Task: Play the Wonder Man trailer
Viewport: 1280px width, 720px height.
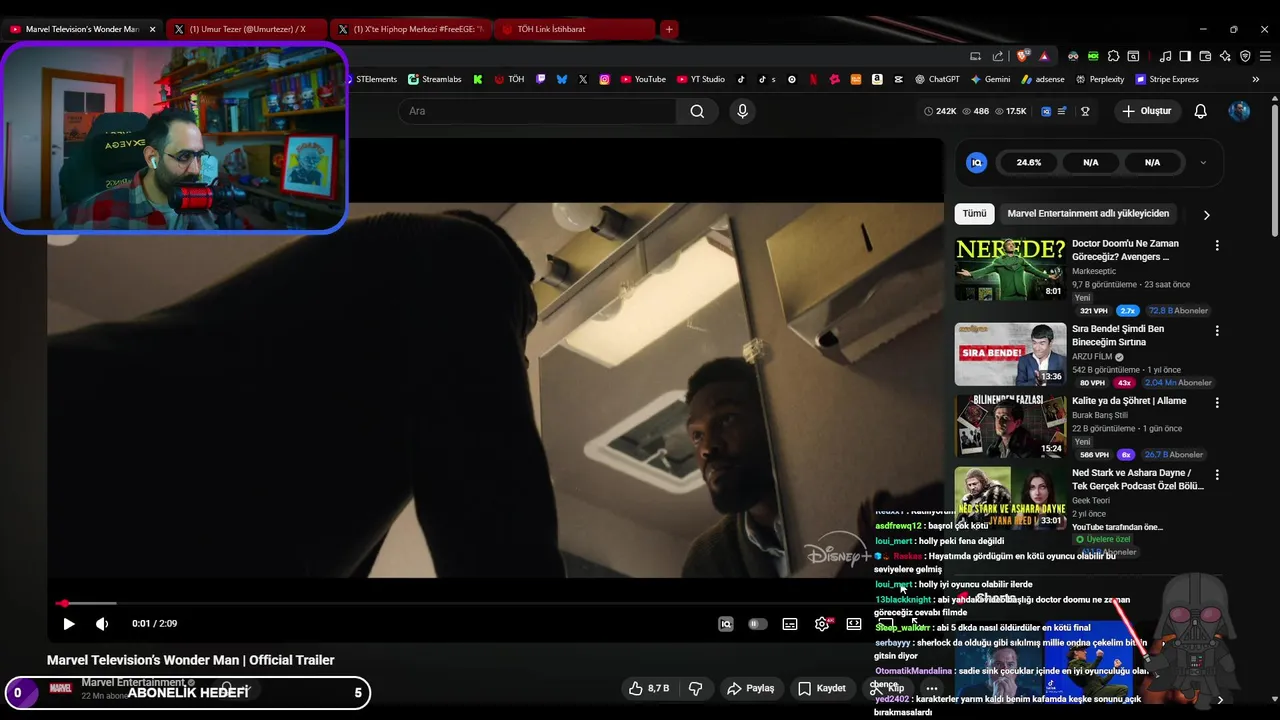Action: coord(68,624)
